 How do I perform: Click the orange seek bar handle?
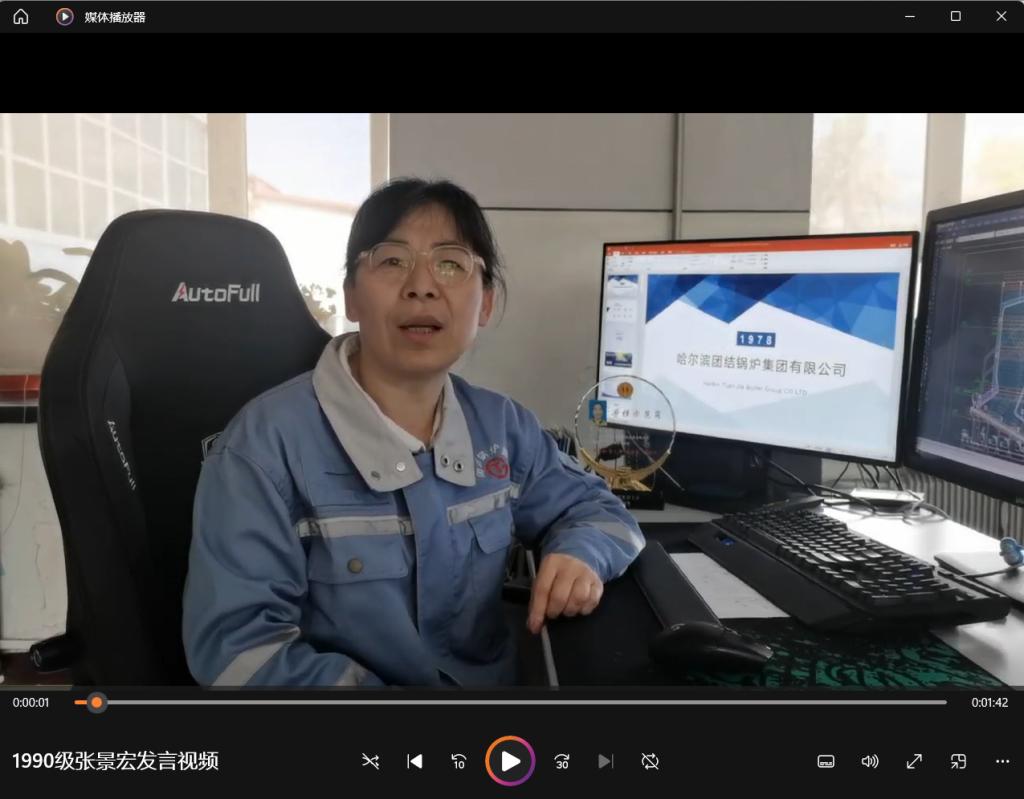click(96, 702)
